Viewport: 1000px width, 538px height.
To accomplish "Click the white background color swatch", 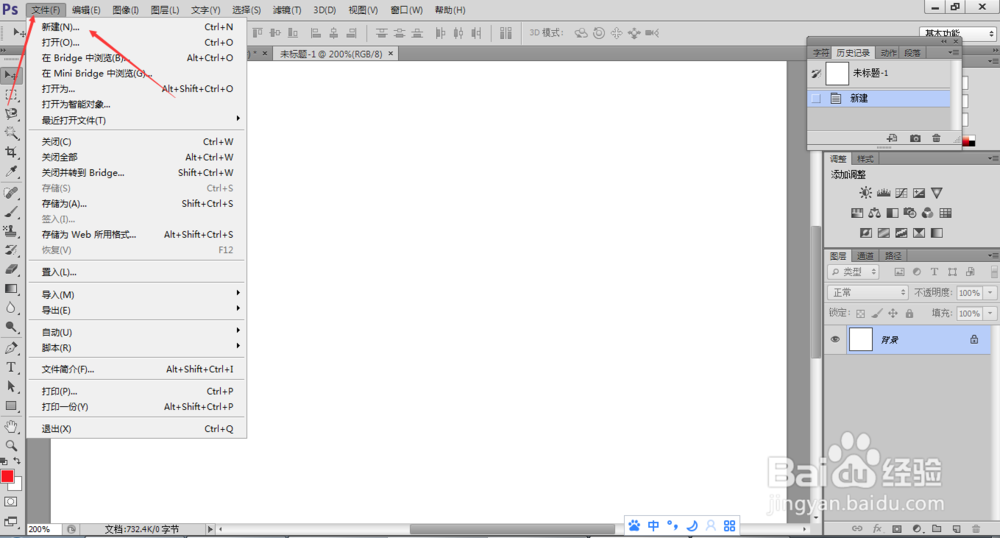I will [17, 486].
